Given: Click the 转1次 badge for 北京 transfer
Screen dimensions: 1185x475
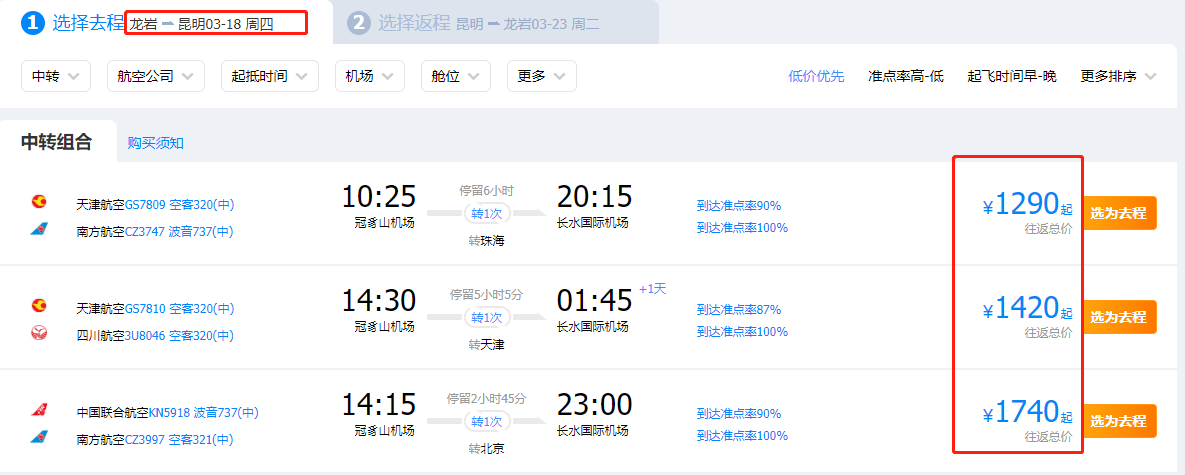Looking at the screenshot, I should (487, 421).
